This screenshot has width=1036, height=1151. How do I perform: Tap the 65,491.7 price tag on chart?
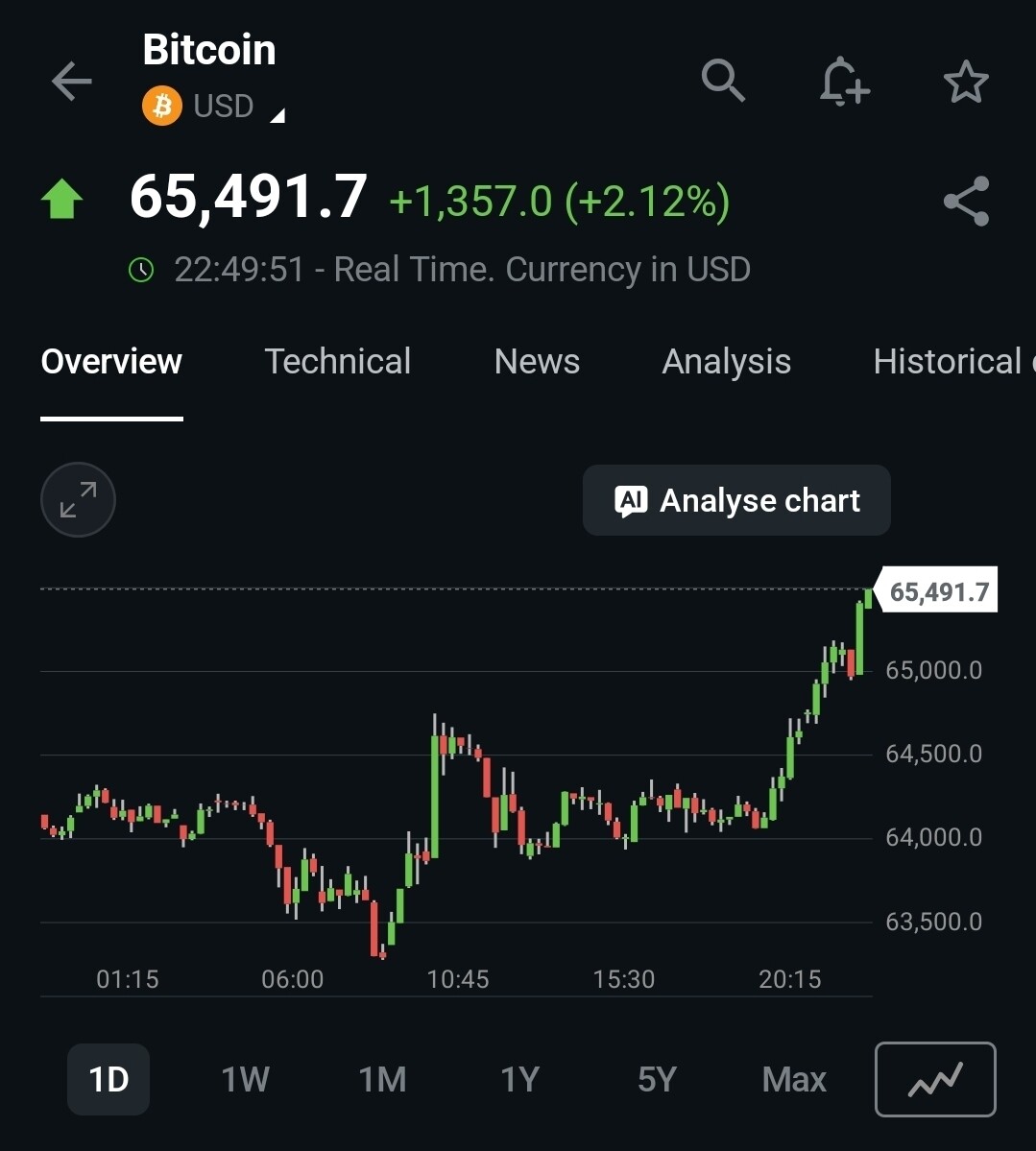coord(937,591)
